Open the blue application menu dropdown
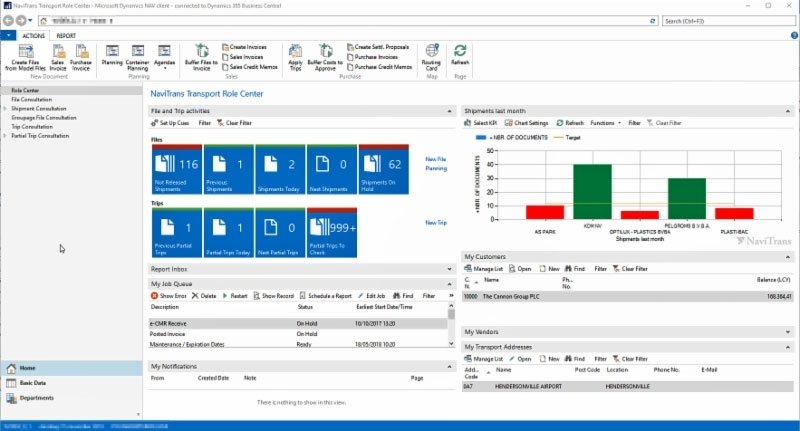The image size is (800, 431). 8,35
